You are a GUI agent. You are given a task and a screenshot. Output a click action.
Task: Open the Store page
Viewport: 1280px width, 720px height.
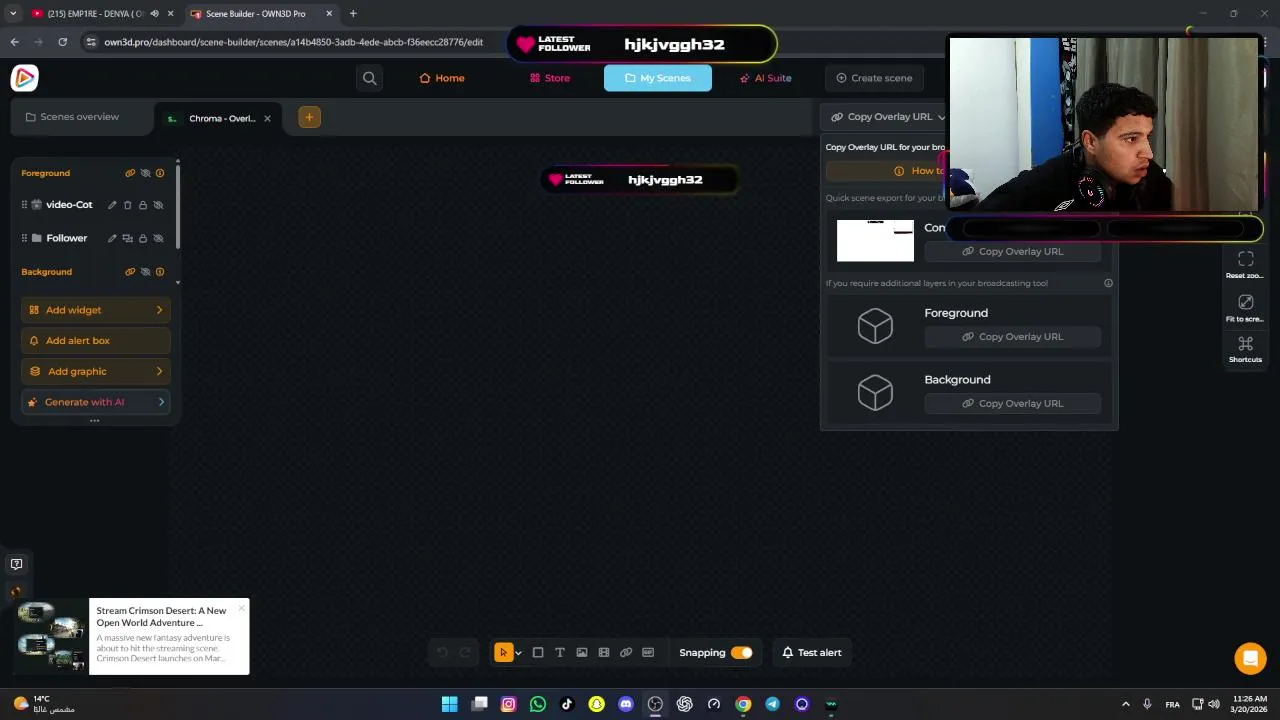tap(550, 78)
